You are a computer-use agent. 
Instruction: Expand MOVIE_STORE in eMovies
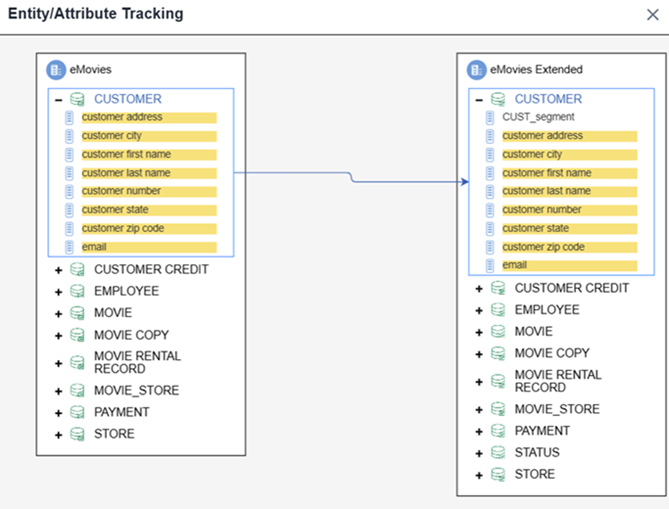coord(58,391)
